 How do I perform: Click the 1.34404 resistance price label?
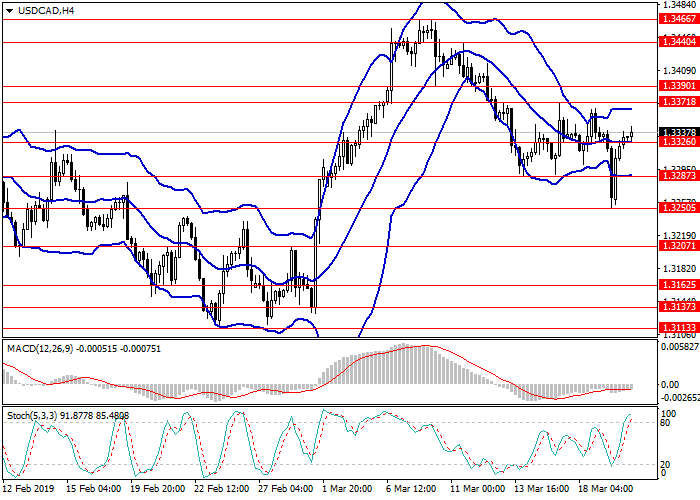[x=678, y=42]
